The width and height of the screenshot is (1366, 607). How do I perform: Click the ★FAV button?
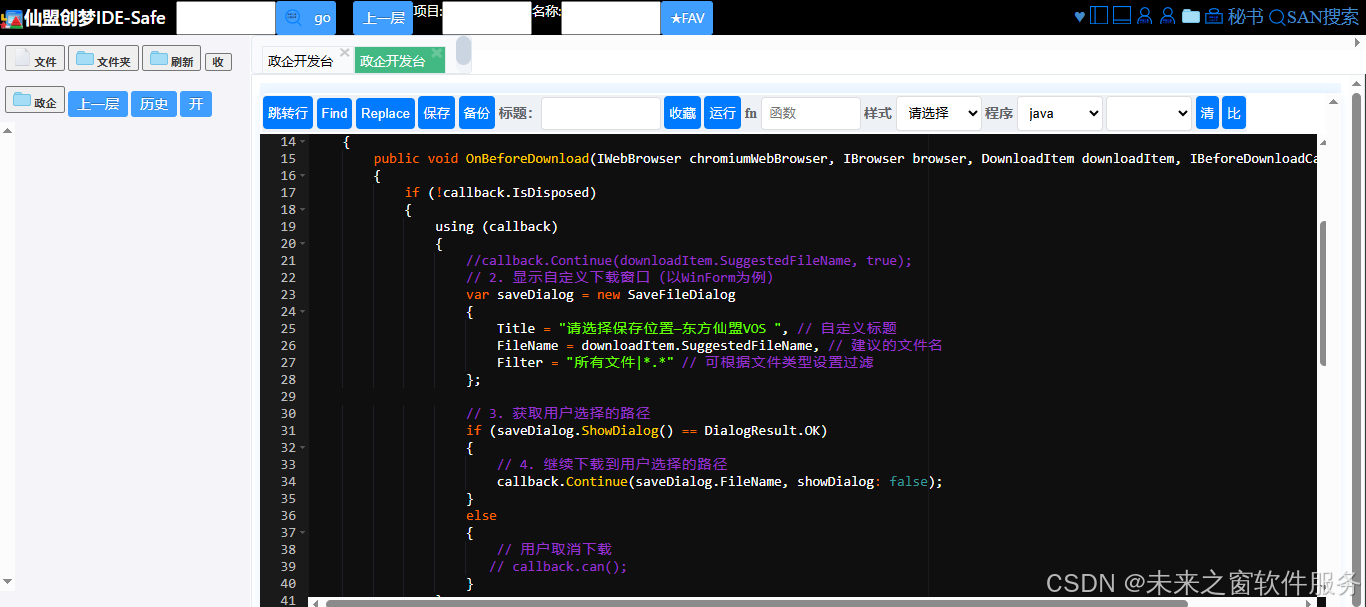pyautogui.click(x=687, y=18)
